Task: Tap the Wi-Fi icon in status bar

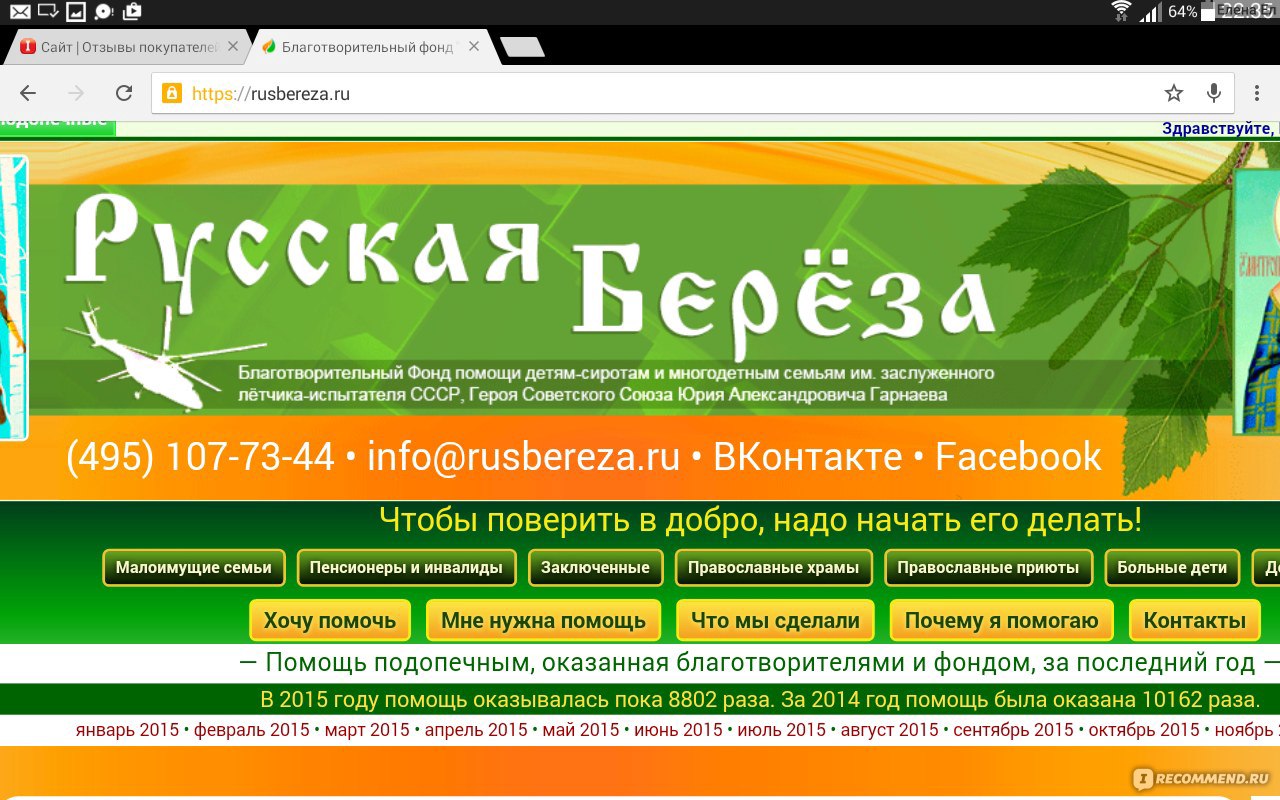Action: 1121,12
